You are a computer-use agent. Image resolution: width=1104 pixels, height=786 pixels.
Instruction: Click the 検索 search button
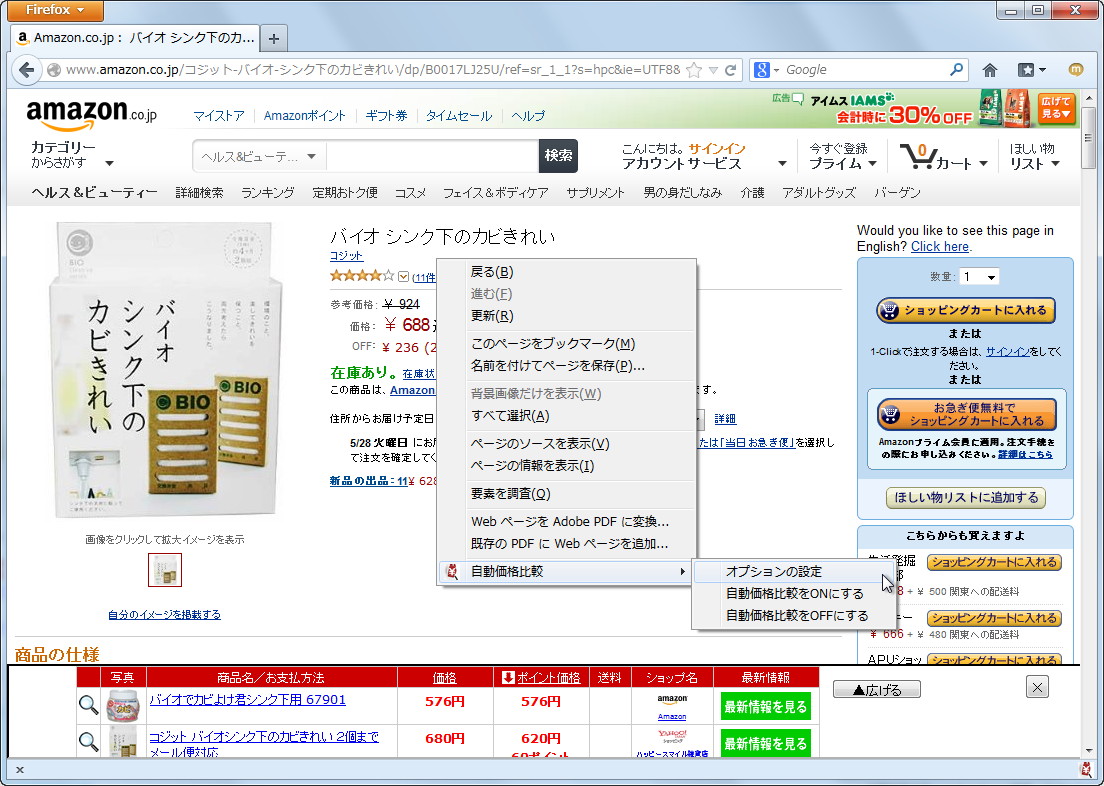click(558, 156)
